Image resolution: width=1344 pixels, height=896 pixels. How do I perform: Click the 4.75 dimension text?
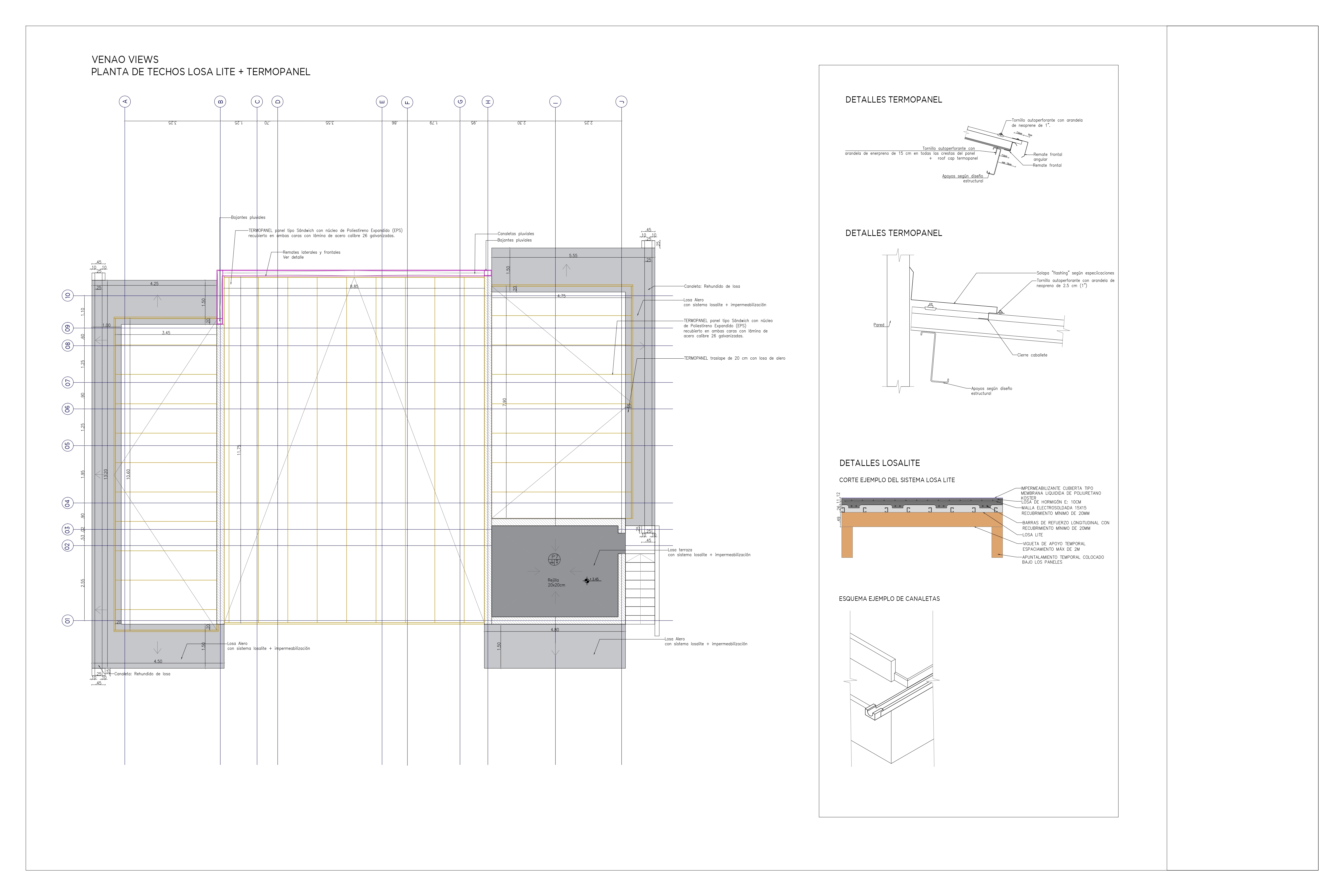561,296
